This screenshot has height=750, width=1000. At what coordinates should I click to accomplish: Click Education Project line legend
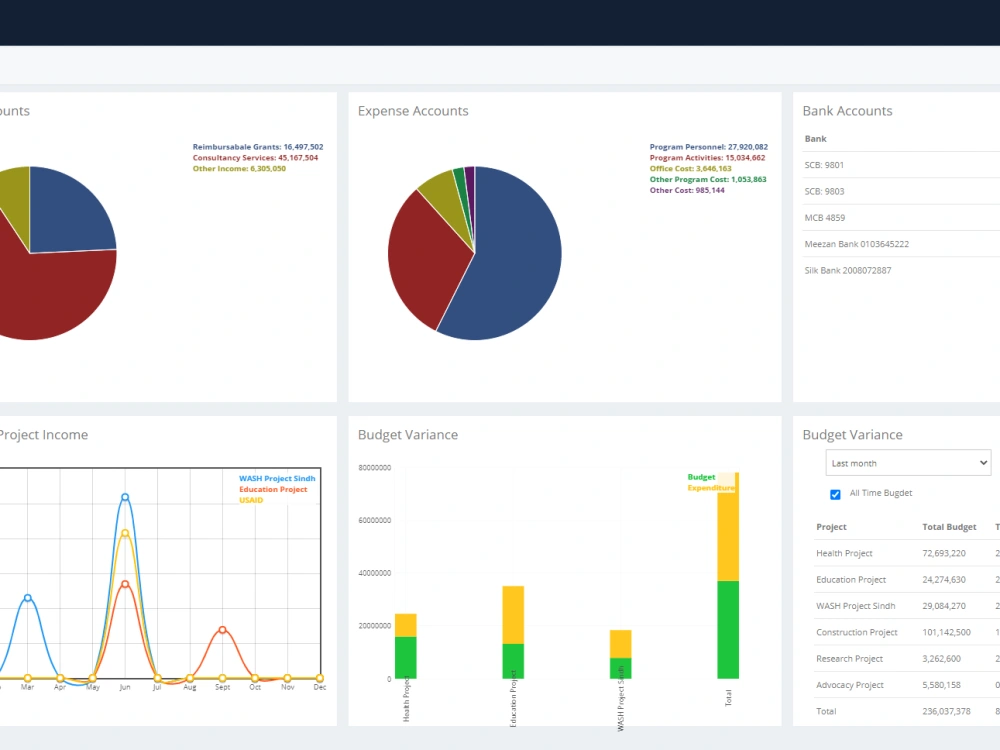click(x=273, y=489)
